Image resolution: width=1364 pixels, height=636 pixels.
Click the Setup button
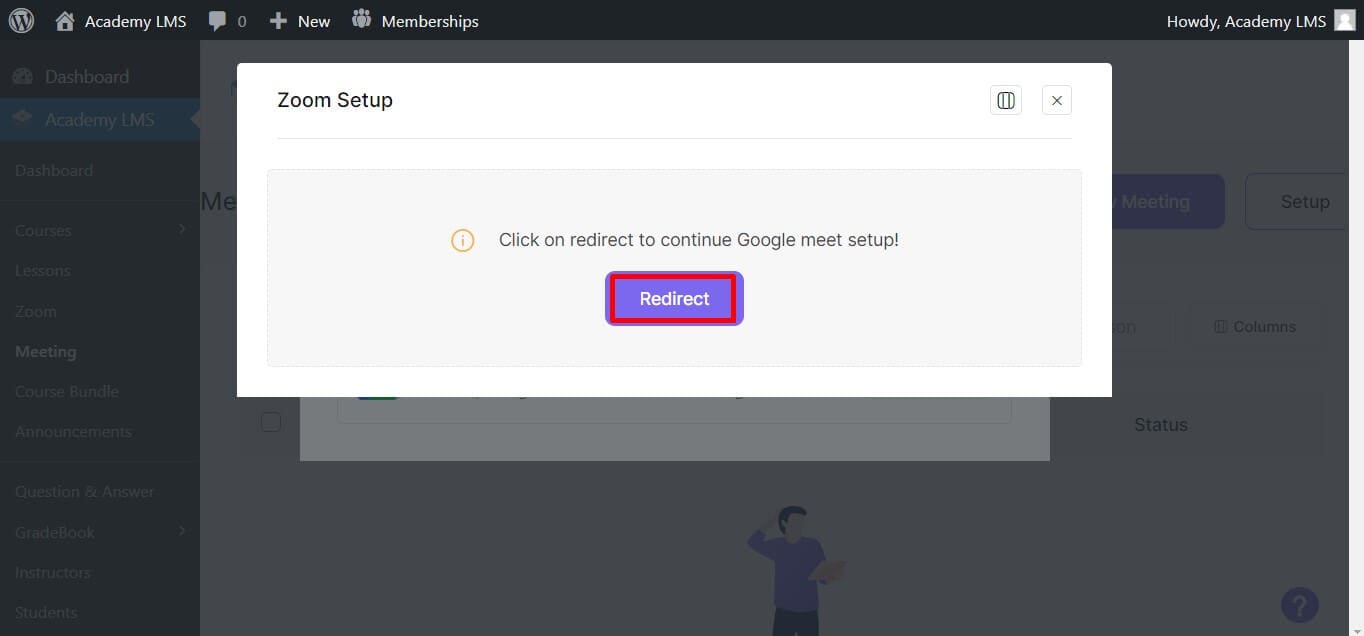[1306, 201]
